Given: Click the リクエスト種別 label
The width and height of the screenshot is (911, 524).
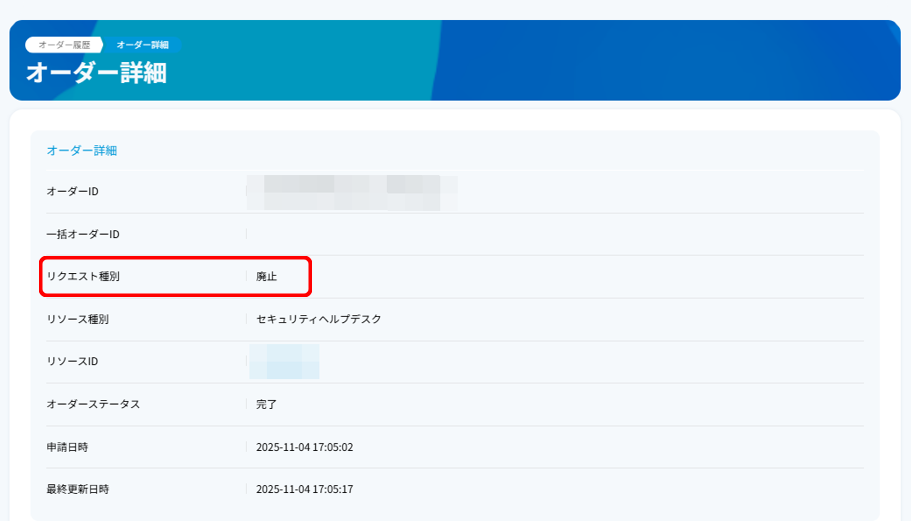Looking at the screenshot, I should pyautogui.click(x=83, y=277).
